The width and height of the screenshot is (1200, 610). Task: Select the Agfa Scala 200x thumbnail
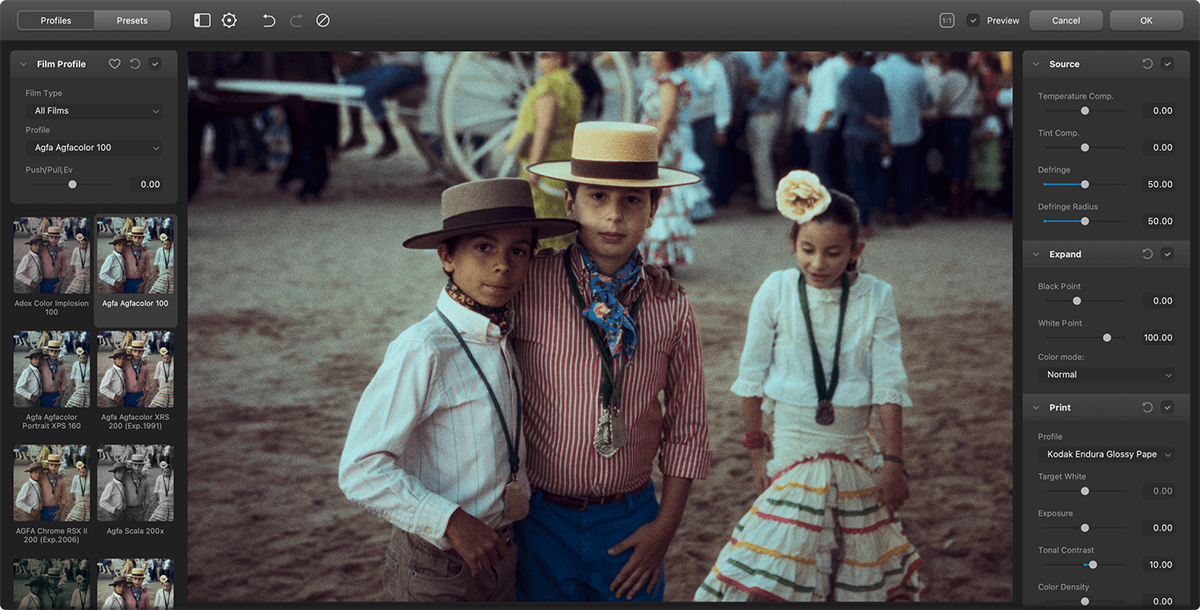coord(136,483)
